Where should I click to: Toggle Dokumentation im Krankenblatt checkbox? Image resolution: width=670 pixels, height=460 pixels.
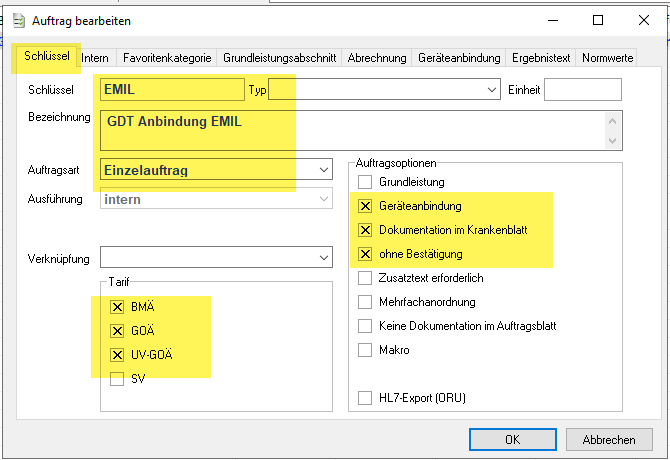click(365, 230)
